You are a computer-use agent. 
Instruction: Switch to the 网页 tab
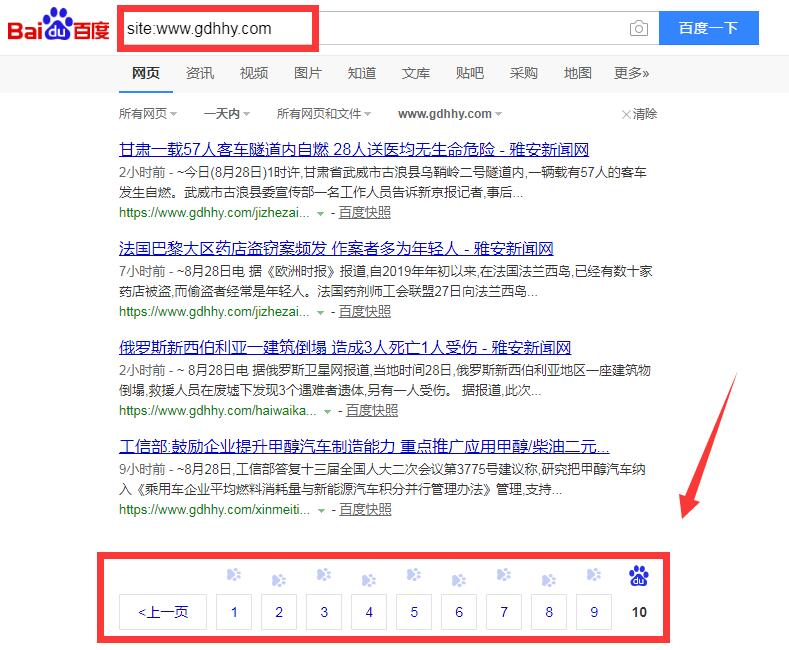146,73
